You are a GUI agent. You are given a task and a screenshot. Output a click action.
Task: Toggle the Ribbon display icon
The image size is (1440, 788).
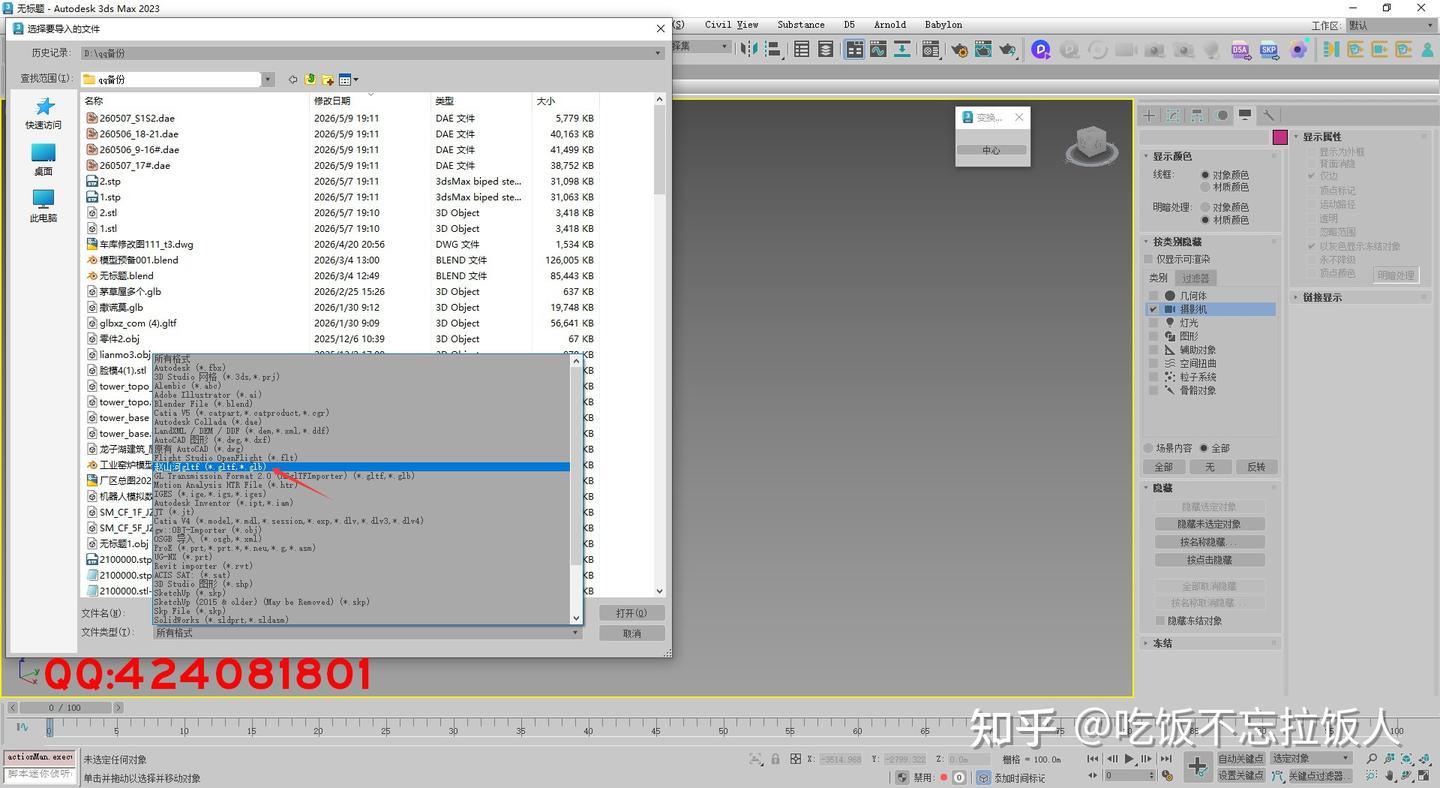[x=854, y=49]
